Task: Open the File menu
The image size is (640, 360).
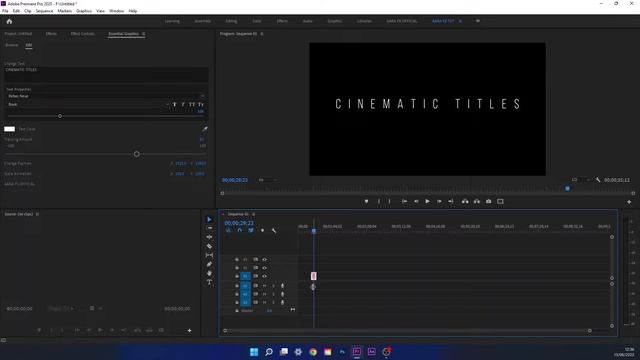Action: point(5,11)
